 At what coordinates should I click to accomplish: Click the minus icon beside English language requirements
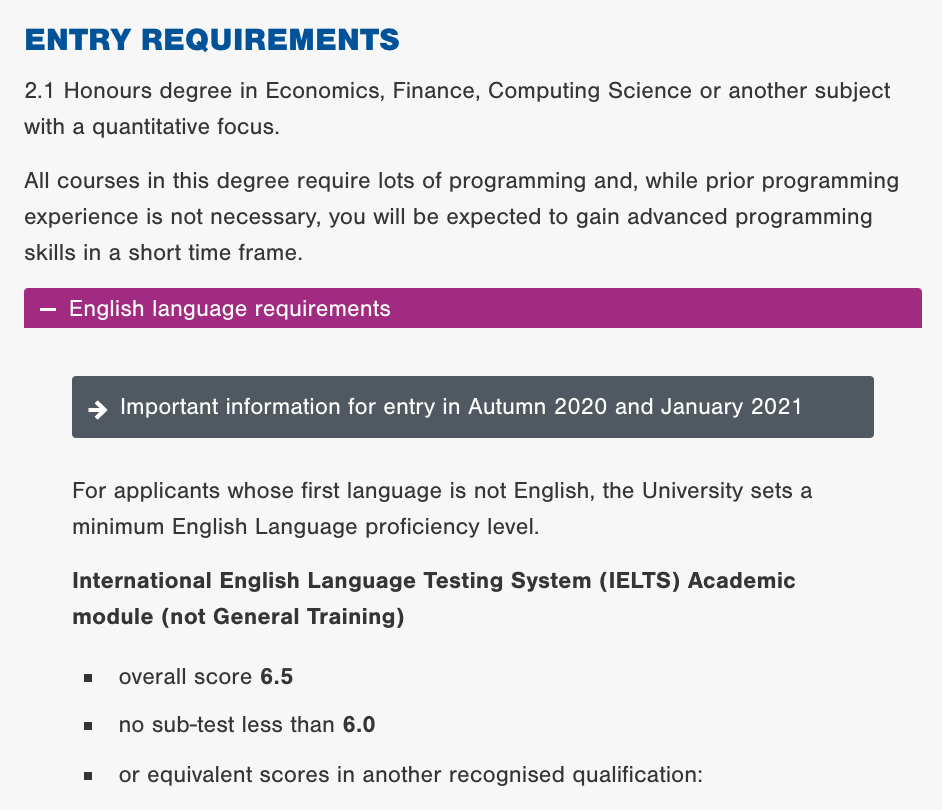[47, 309]
